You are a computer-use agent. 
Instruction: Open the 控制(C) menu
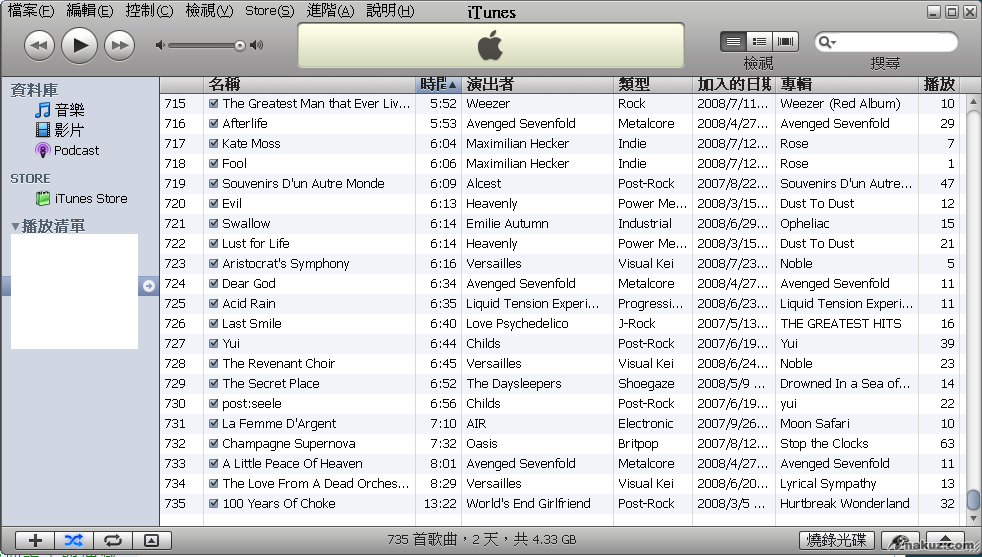(149, 11)
